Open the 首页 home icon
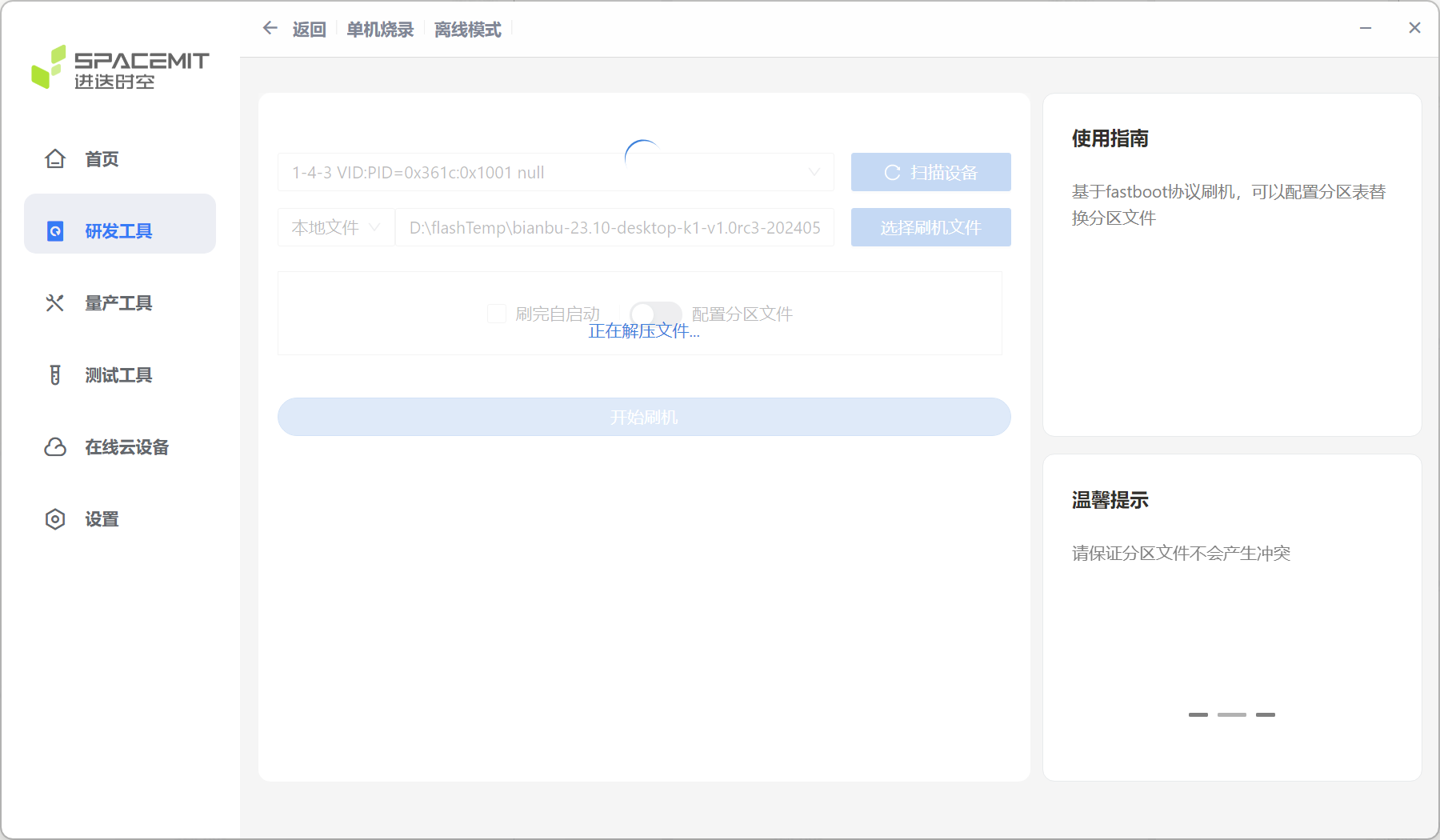The height and width of the screenshot is (840, 1440). pos(54,158)
